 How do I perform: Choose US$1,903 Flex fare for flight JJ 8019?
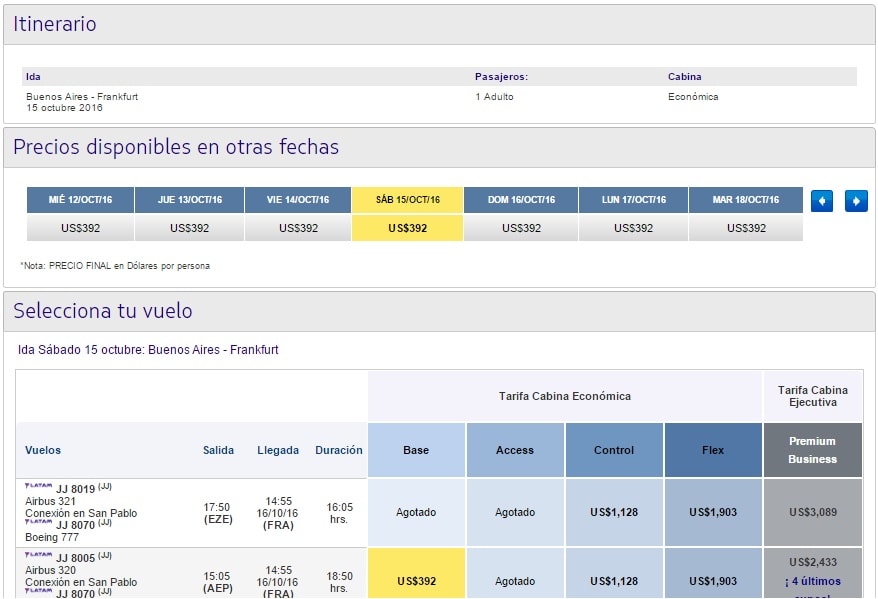pos(713,512)
